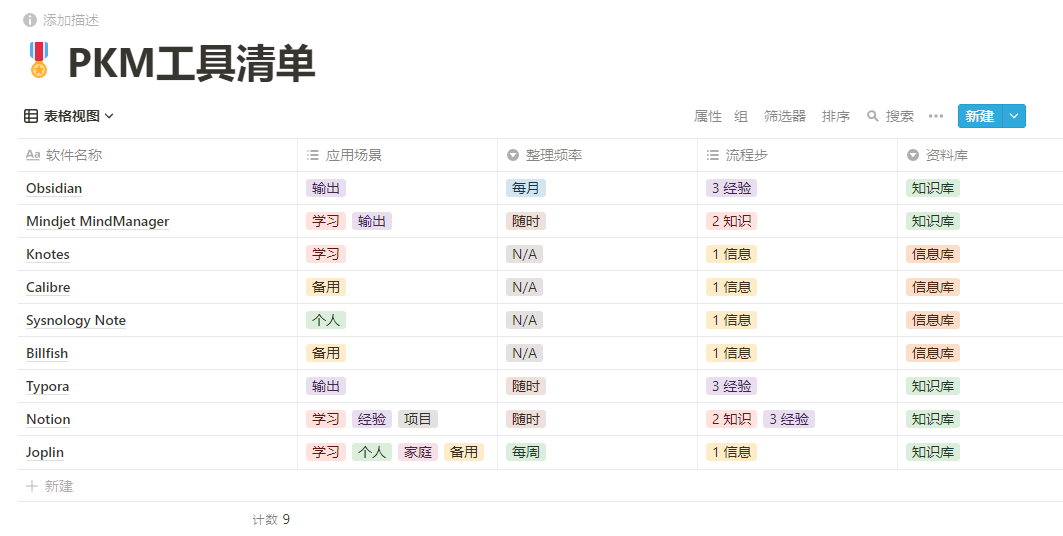The height and width of the screenshot is (536, 1063).
Task: Open the Joplin entry
Action: [x=45, y=453]
